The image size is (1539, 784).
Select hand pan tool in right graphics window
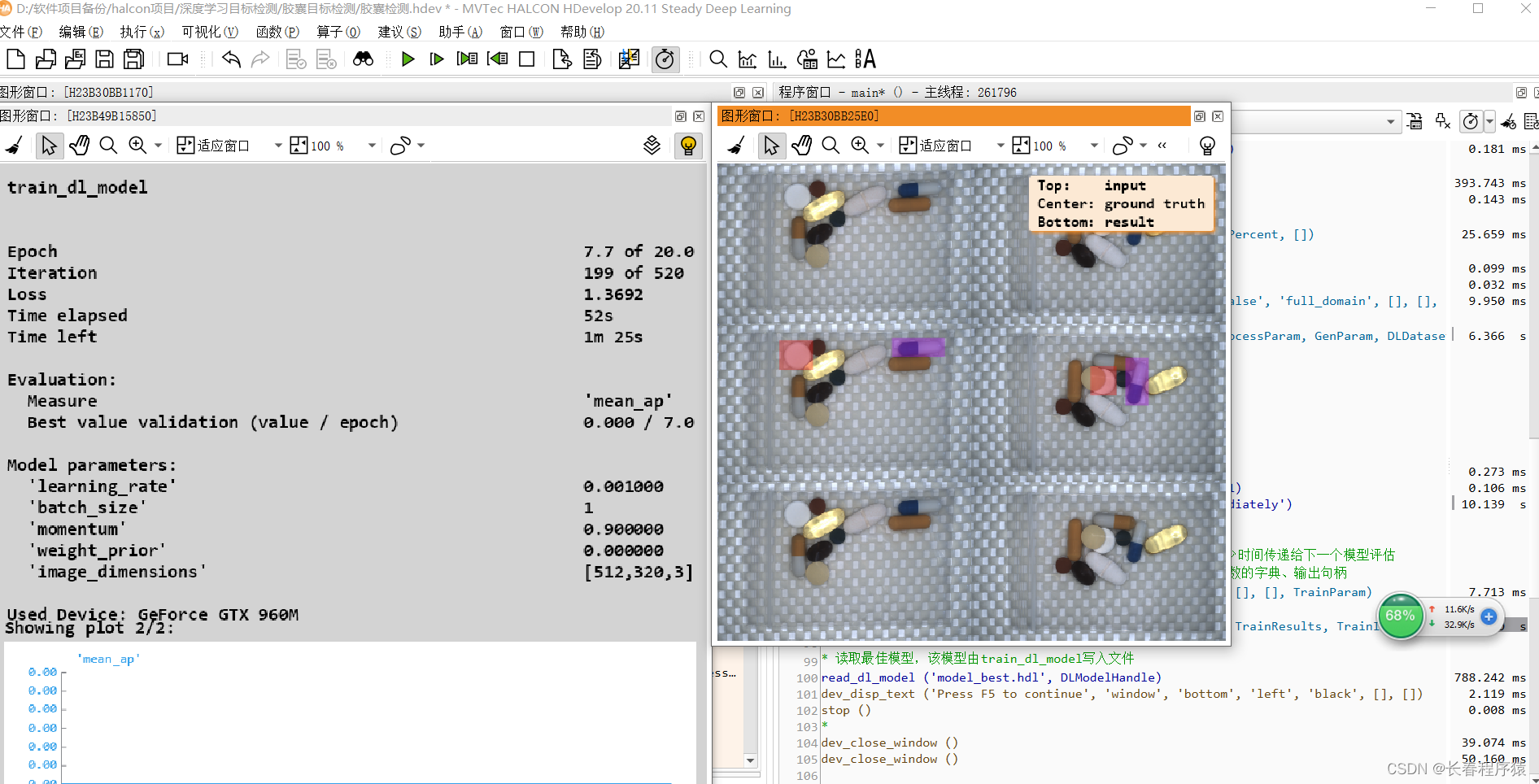[801, 146]
